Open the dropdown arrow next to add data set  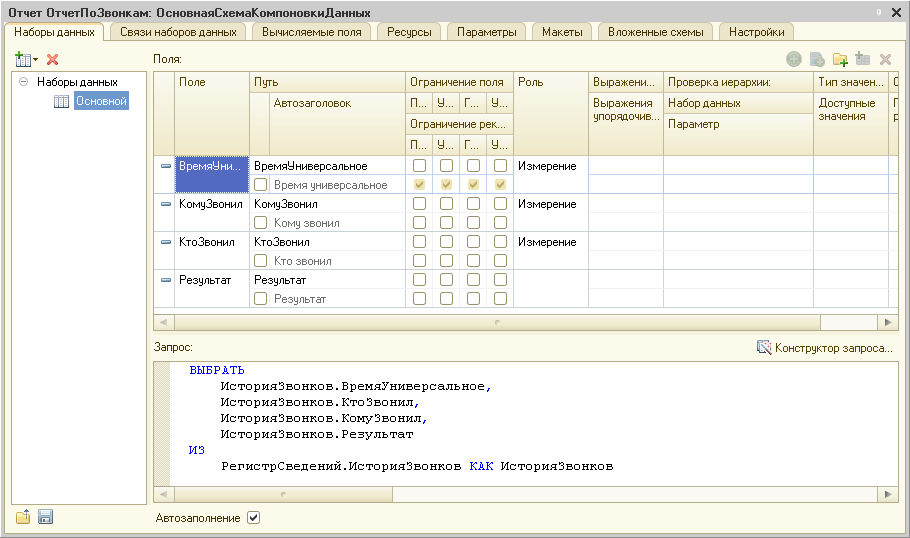click(35, 59)
